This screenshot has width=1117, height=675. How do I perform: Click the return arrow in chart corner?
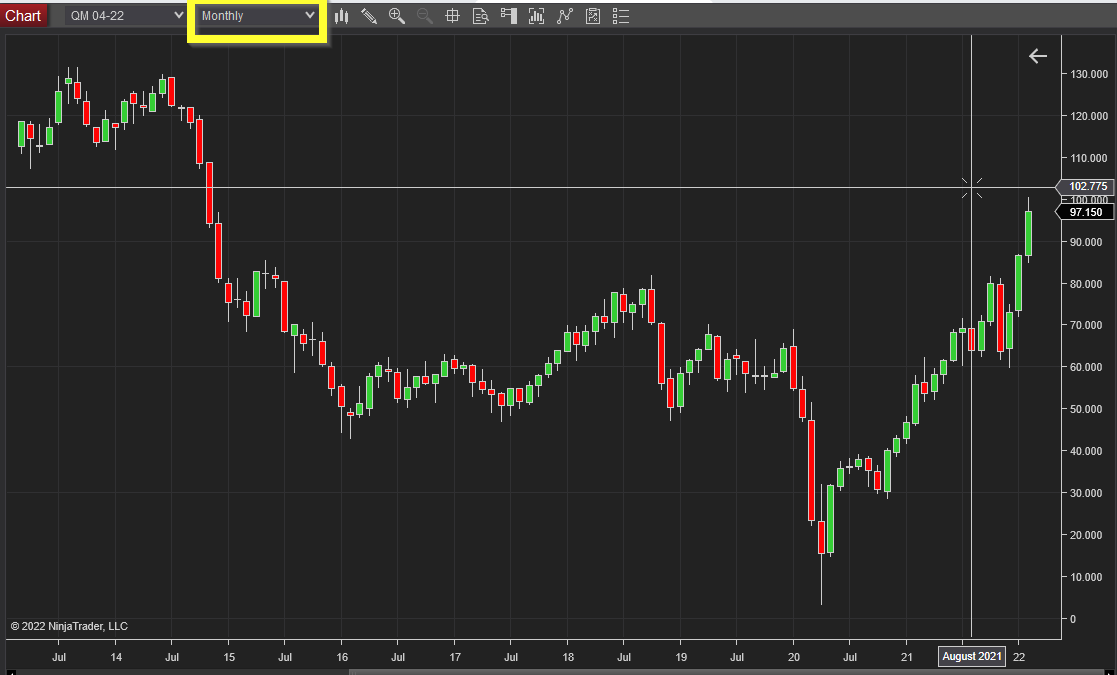1038,56
